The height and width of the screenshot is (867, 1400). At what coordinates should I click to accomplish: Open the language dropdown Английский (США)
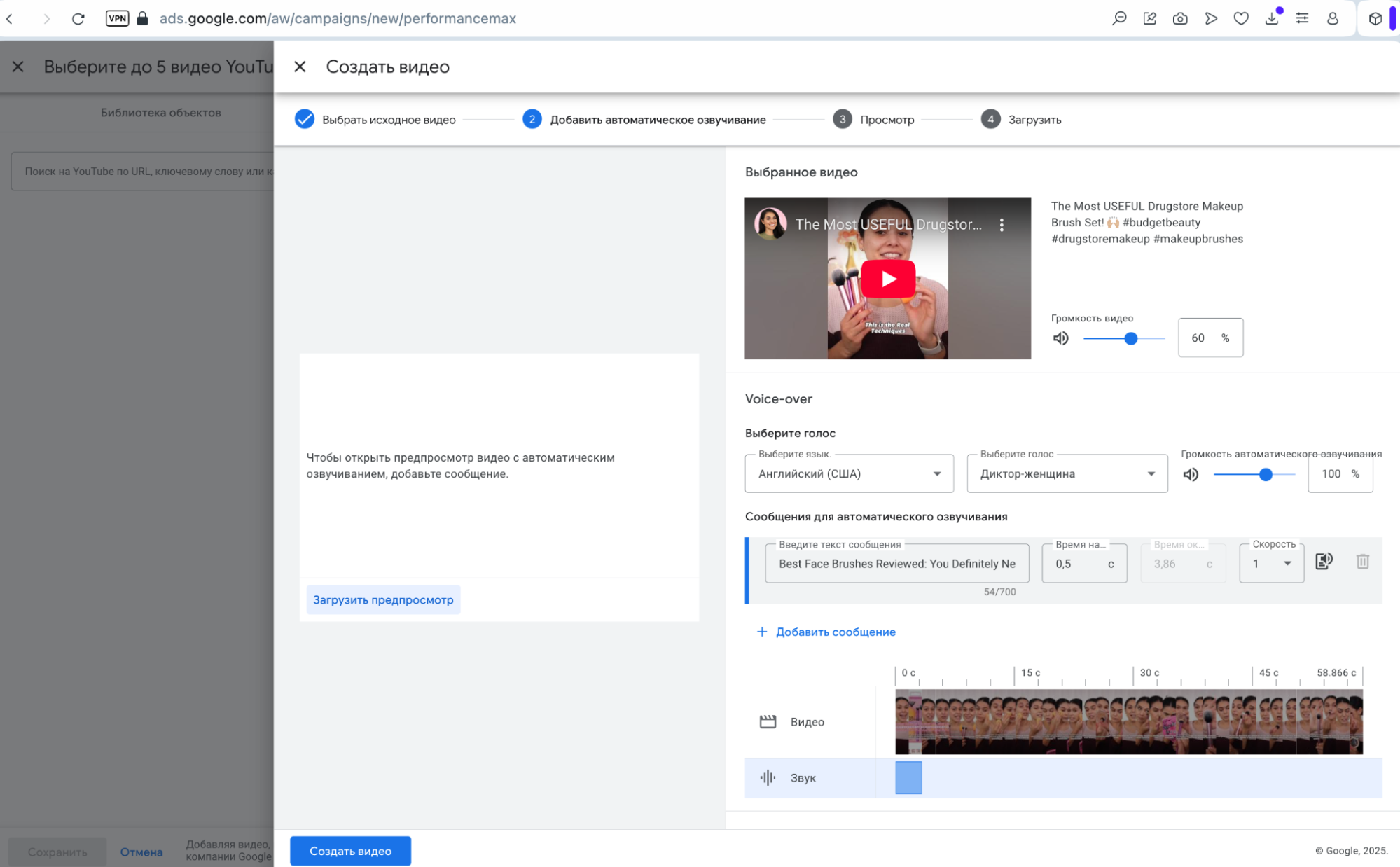[x=849, y=474]
